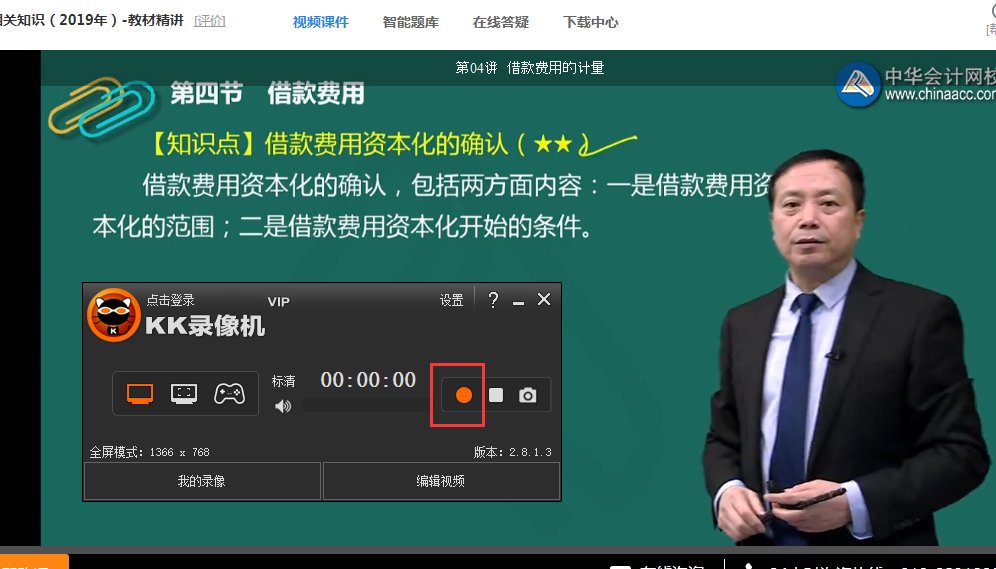
Task: Mute the KK recorder speaker icon
Action: tap(283, 406)
